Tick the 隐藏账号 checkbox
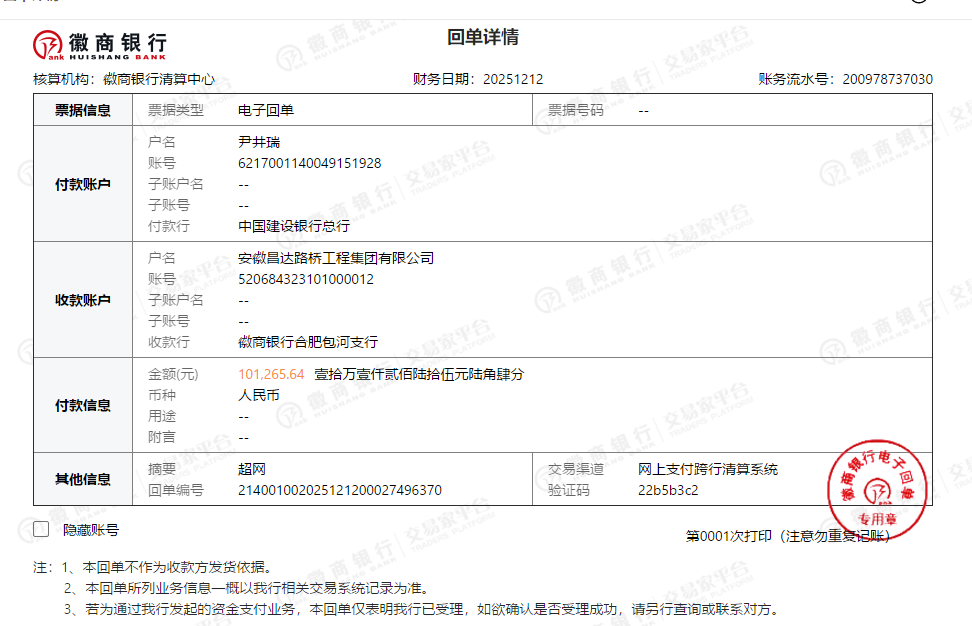This screenshot has height=626, width=972. (41, 529)
